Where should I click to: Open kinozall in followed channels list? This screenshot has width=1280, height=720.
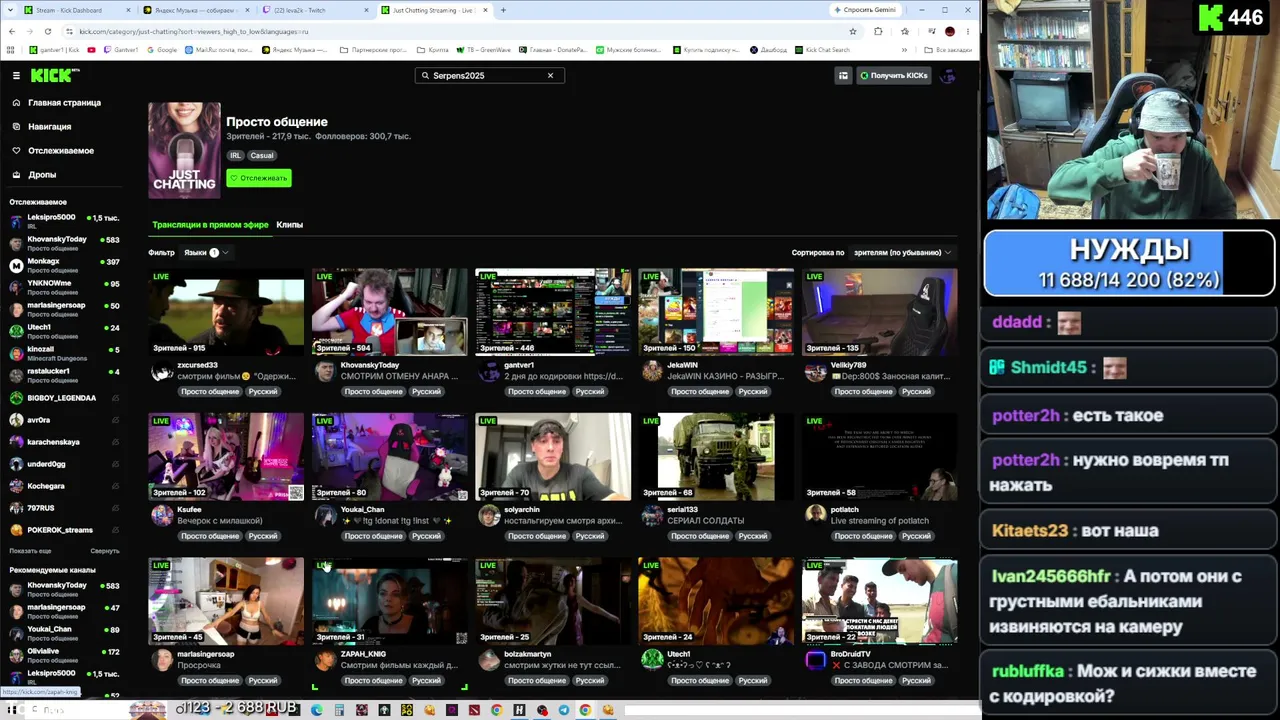[64, 353]
